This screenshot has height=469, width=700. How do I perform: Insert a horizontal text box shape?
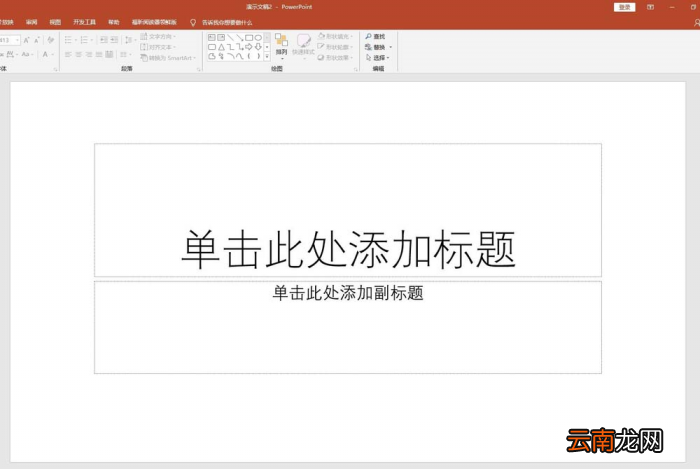tap(212, 37)
